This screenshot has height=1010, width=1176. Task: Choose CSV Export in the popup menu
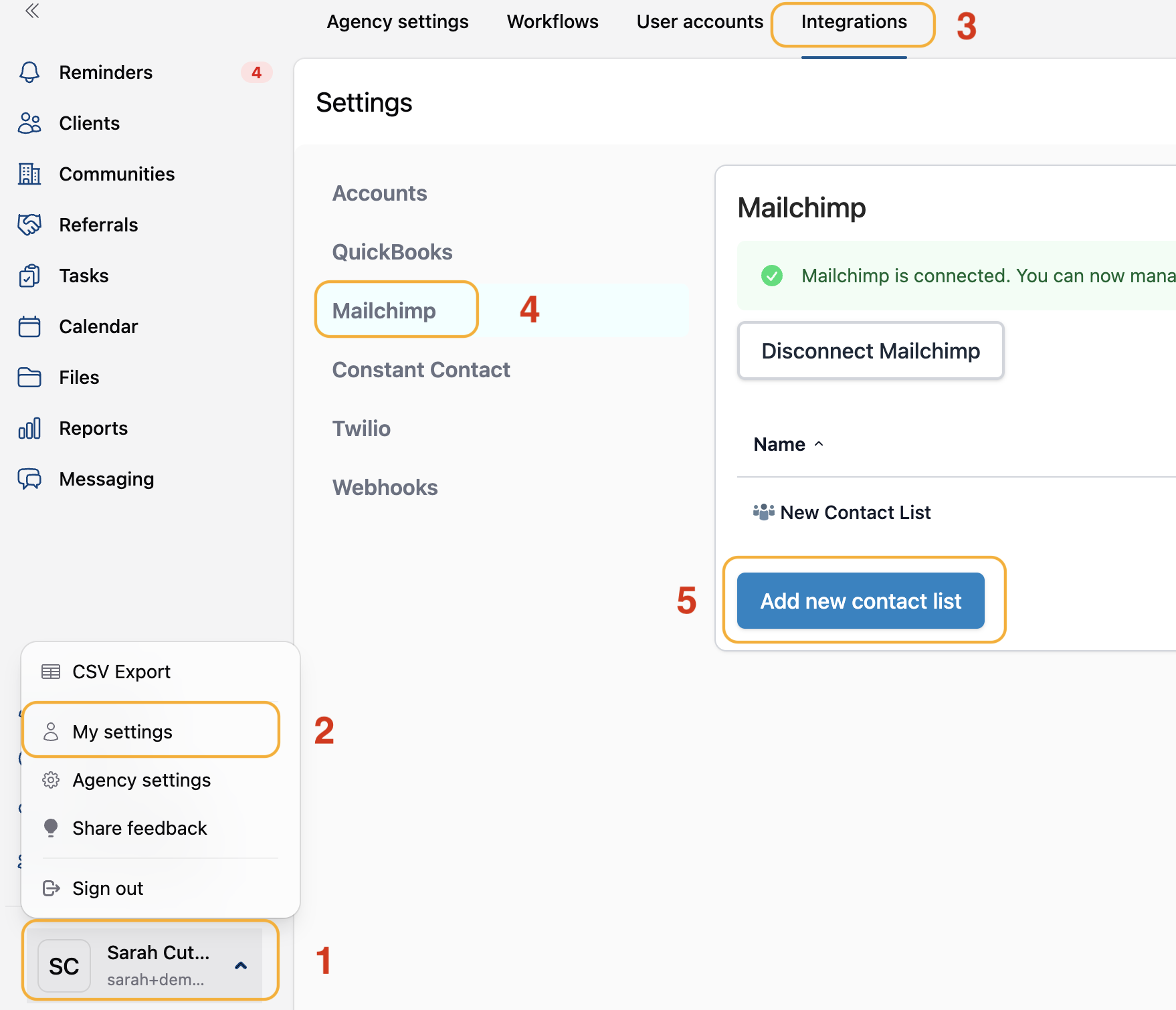coord(121,672)
